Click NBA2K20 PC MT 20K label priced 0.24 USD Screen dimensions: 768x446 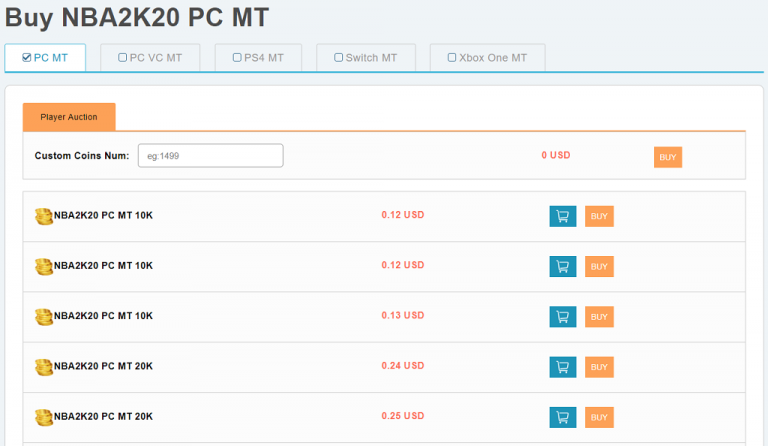coord(103,366)
